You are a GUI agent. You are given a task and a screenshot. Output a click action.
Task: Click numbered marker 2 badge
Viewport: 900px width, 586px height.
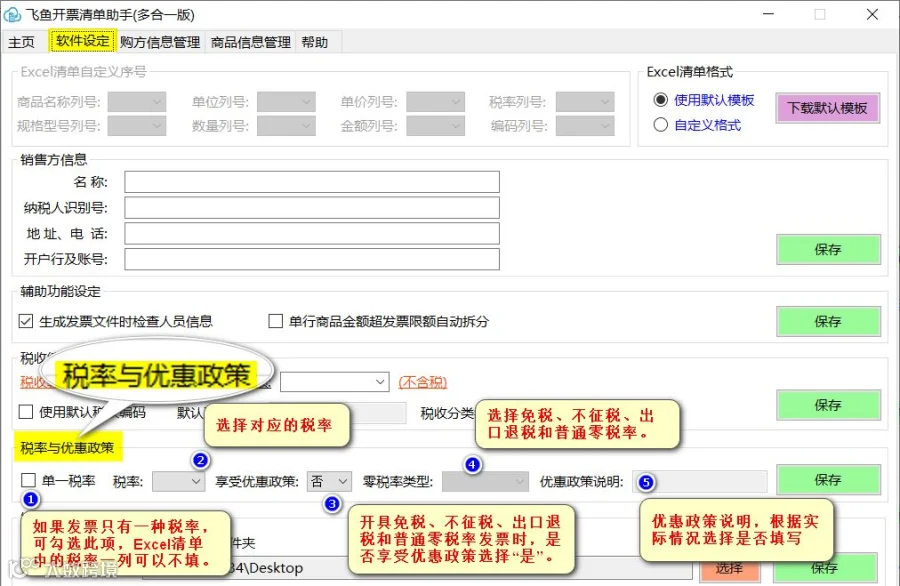point(200,460)
